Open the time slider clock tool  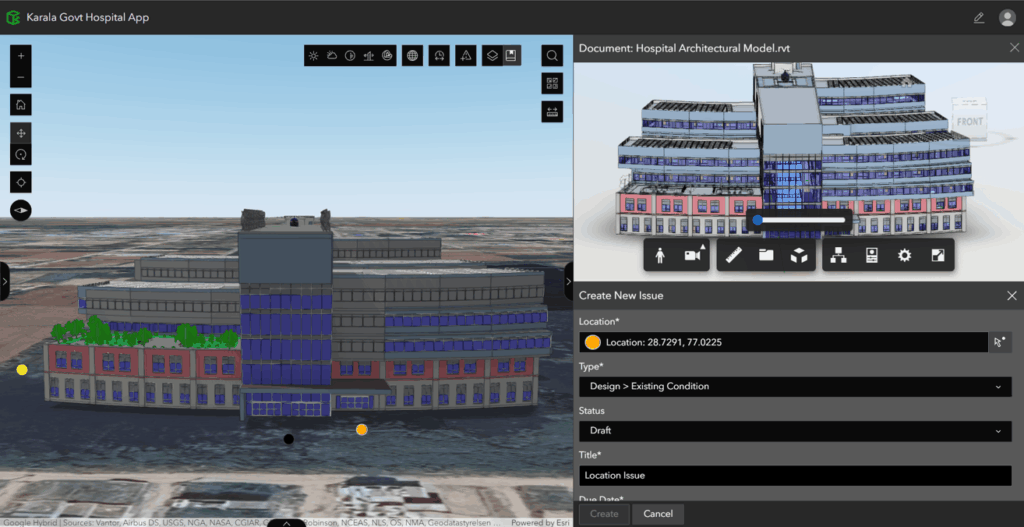(x=439, y=56)
